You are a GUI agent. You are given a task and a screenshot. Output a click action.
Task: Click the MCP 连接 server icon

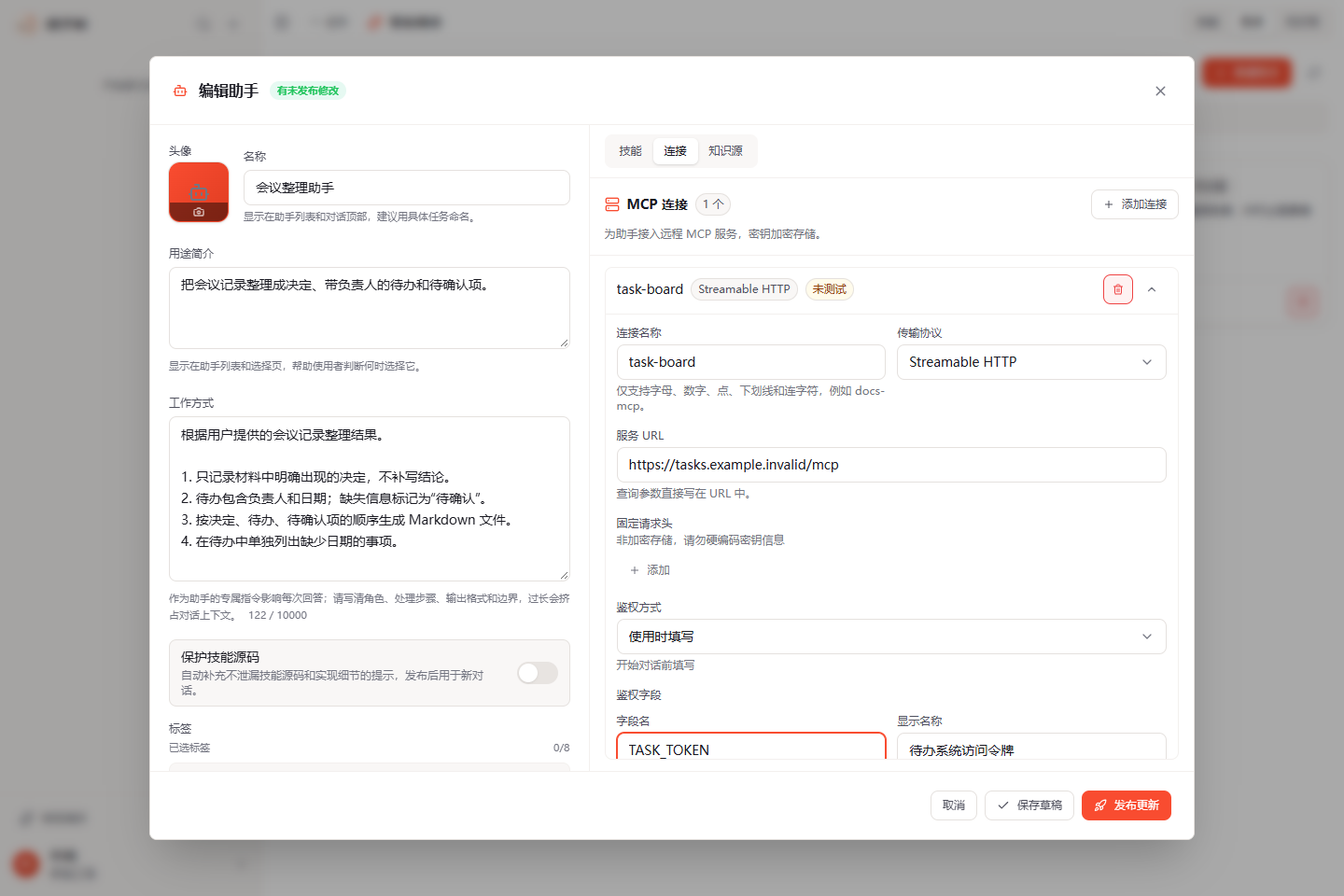(x=612, y=204)
